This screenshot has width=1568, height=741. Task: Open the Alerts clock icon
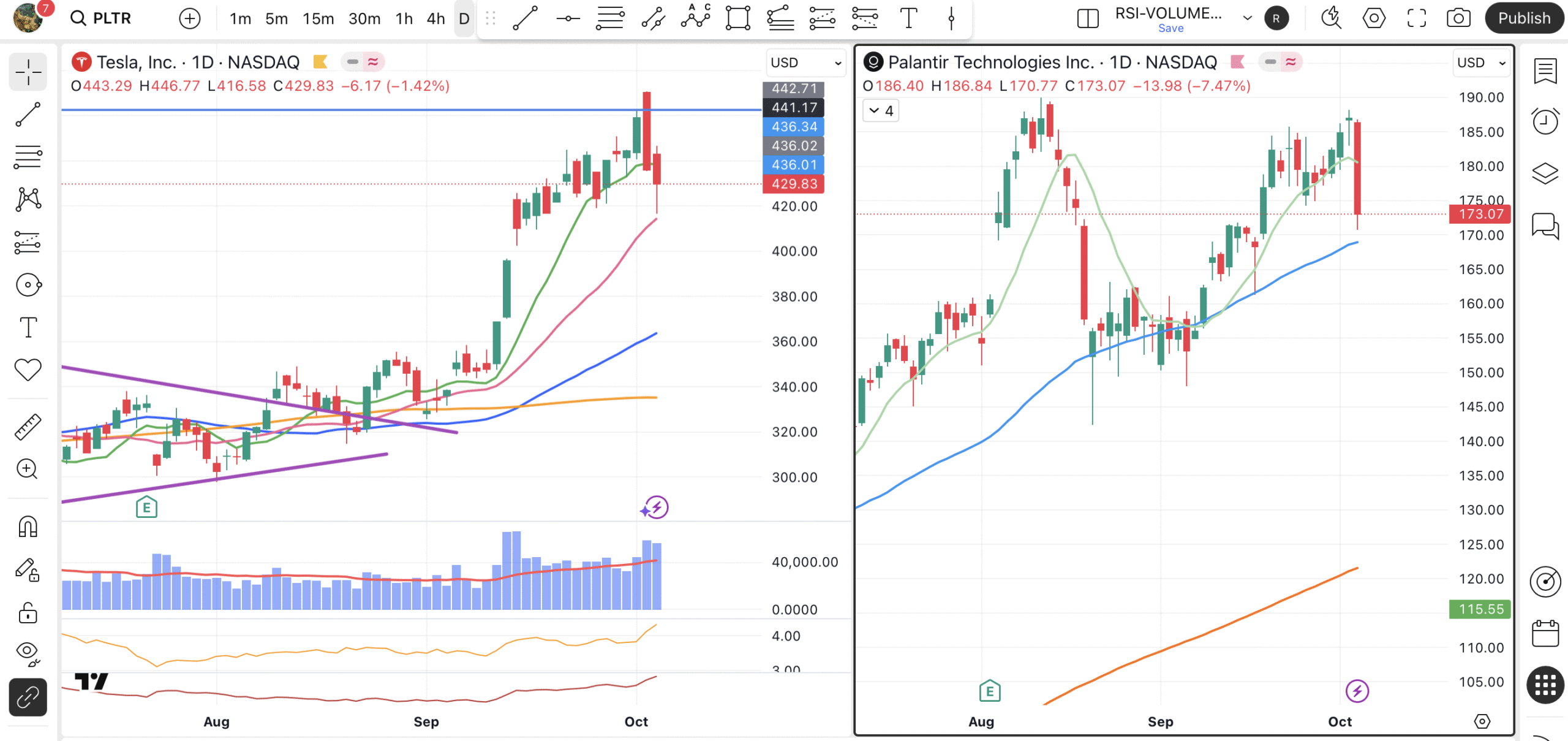click(1545, 121)
